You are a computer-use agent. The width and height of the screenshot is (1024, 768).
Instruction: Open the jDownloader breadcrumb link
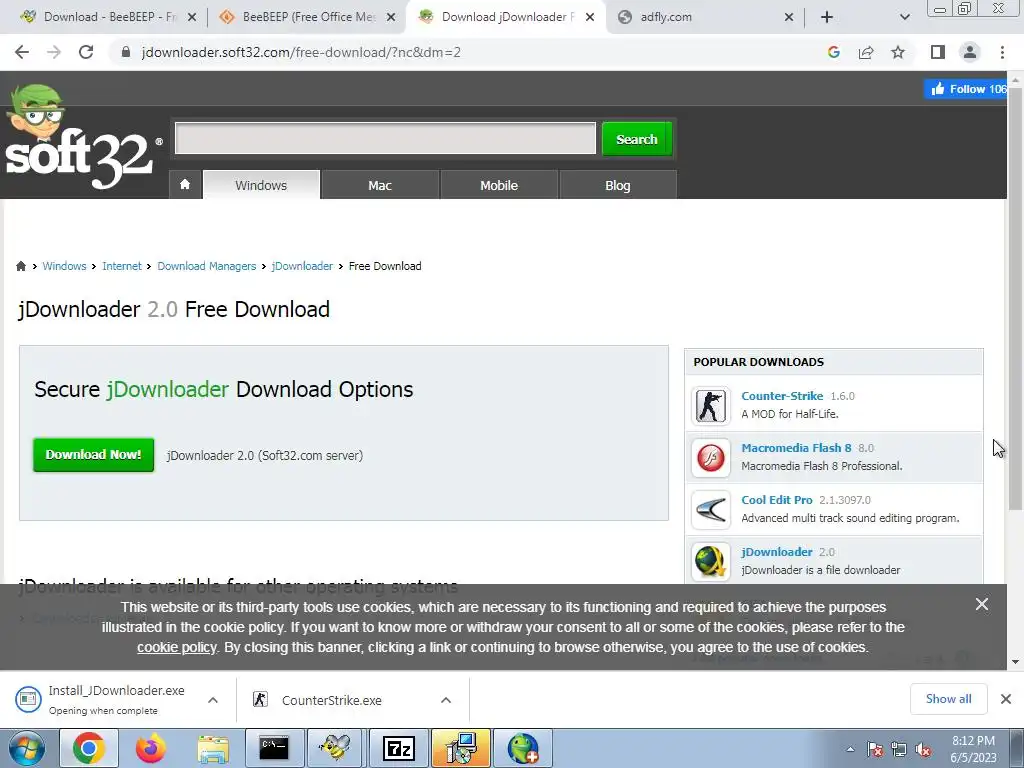302,266
